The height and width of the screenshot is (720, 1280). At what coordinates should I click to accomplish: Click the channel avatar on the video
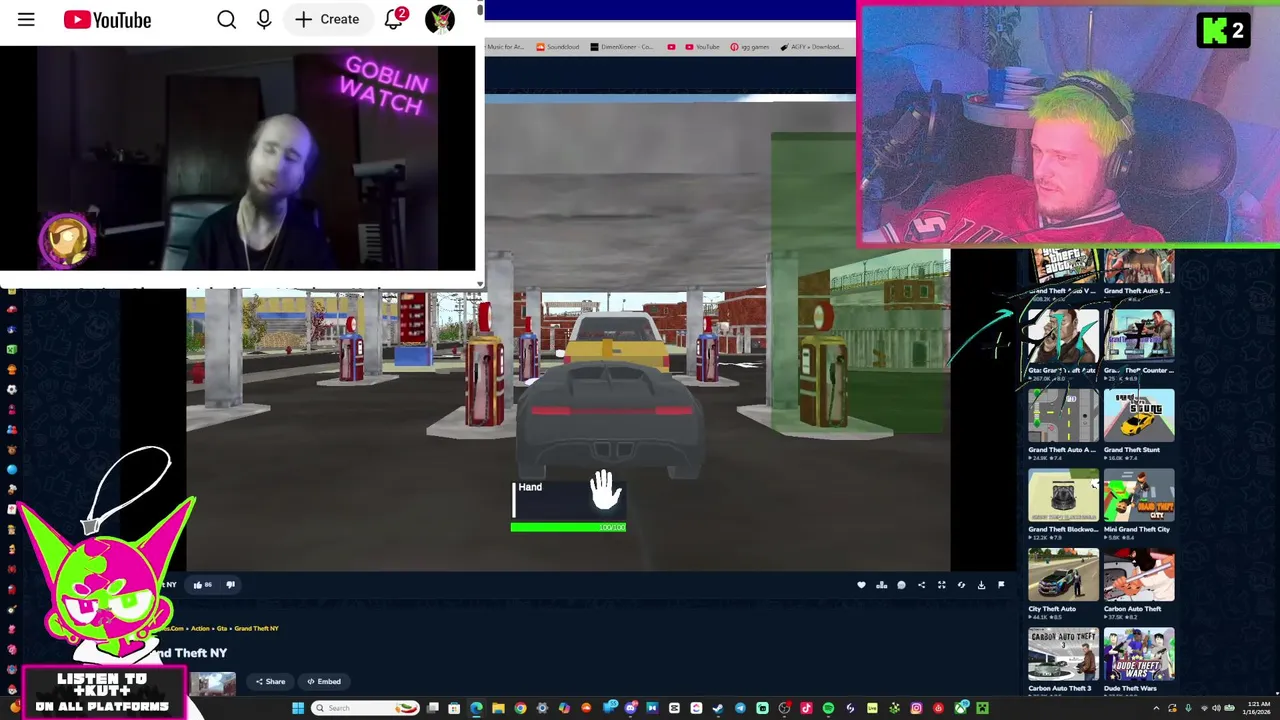68,240
